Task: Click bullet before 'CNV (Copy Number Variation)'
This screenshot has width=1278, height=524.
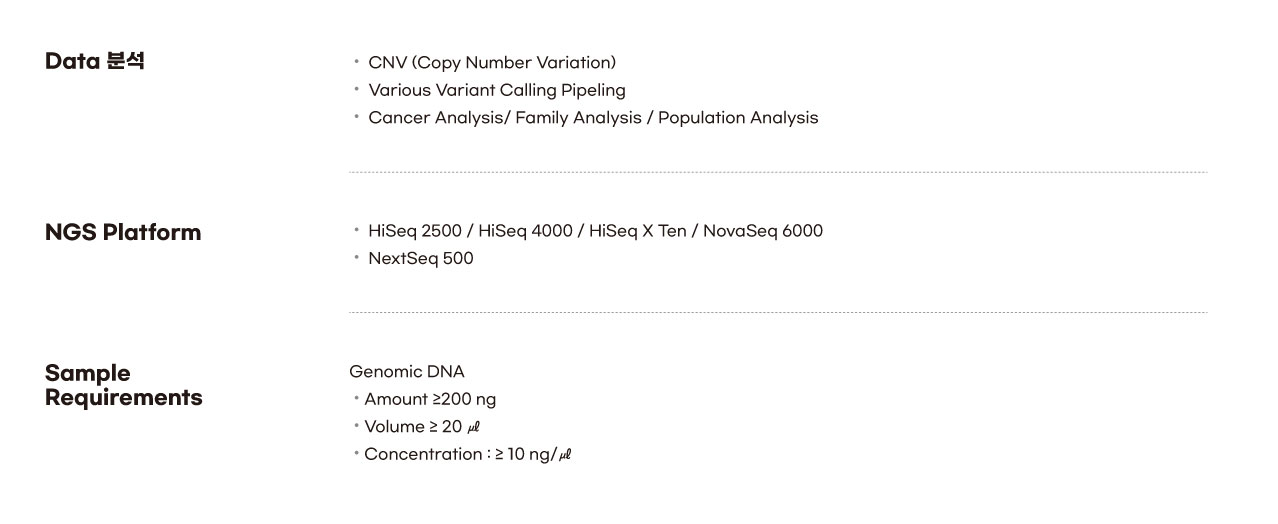Action: 356,62
